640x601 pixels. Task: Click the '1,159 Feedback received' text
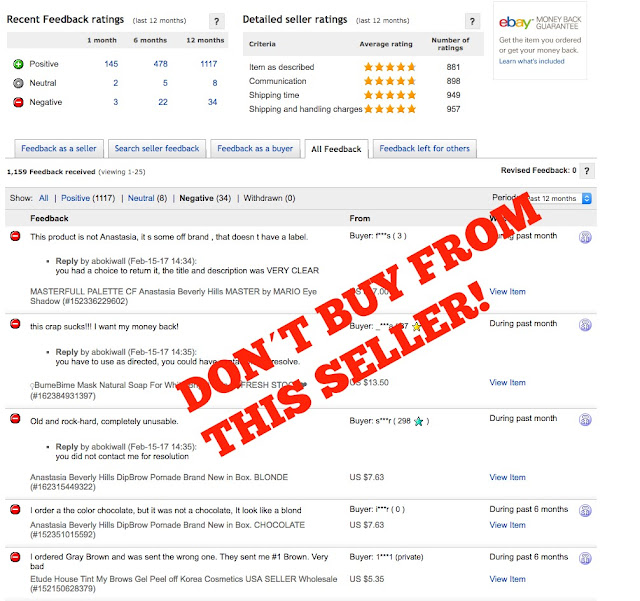point(51,172)
